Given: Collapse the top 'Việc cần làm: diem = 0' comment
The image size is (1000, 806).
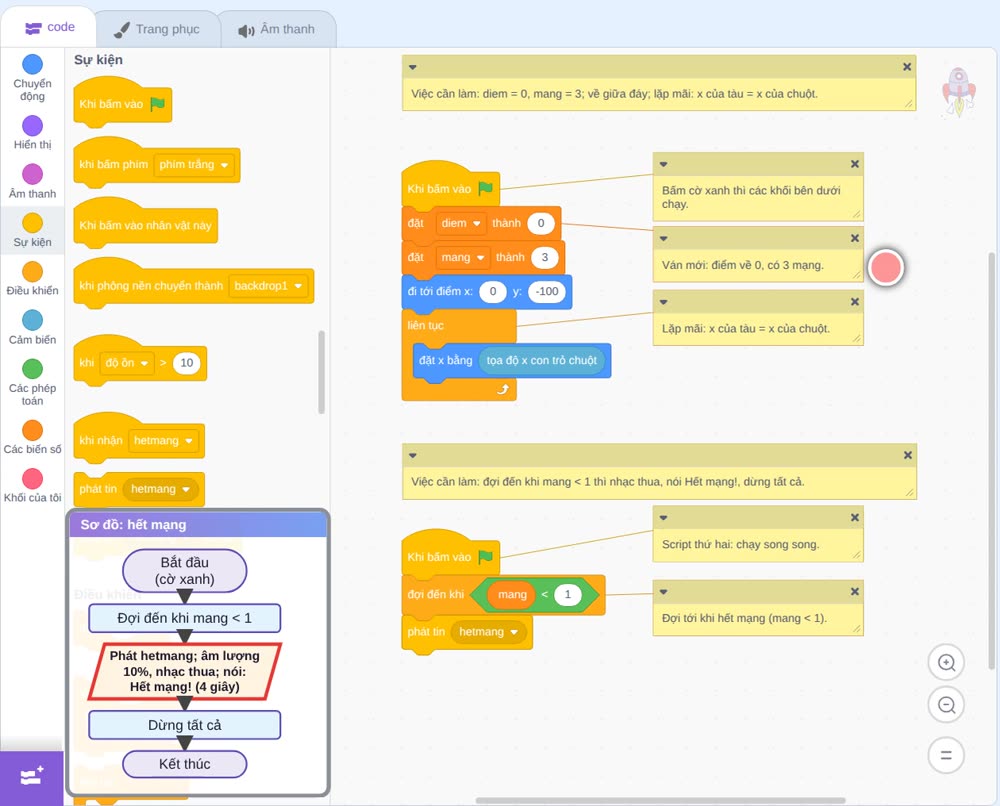Looking at the screenshot, I should tap(413, 67).
